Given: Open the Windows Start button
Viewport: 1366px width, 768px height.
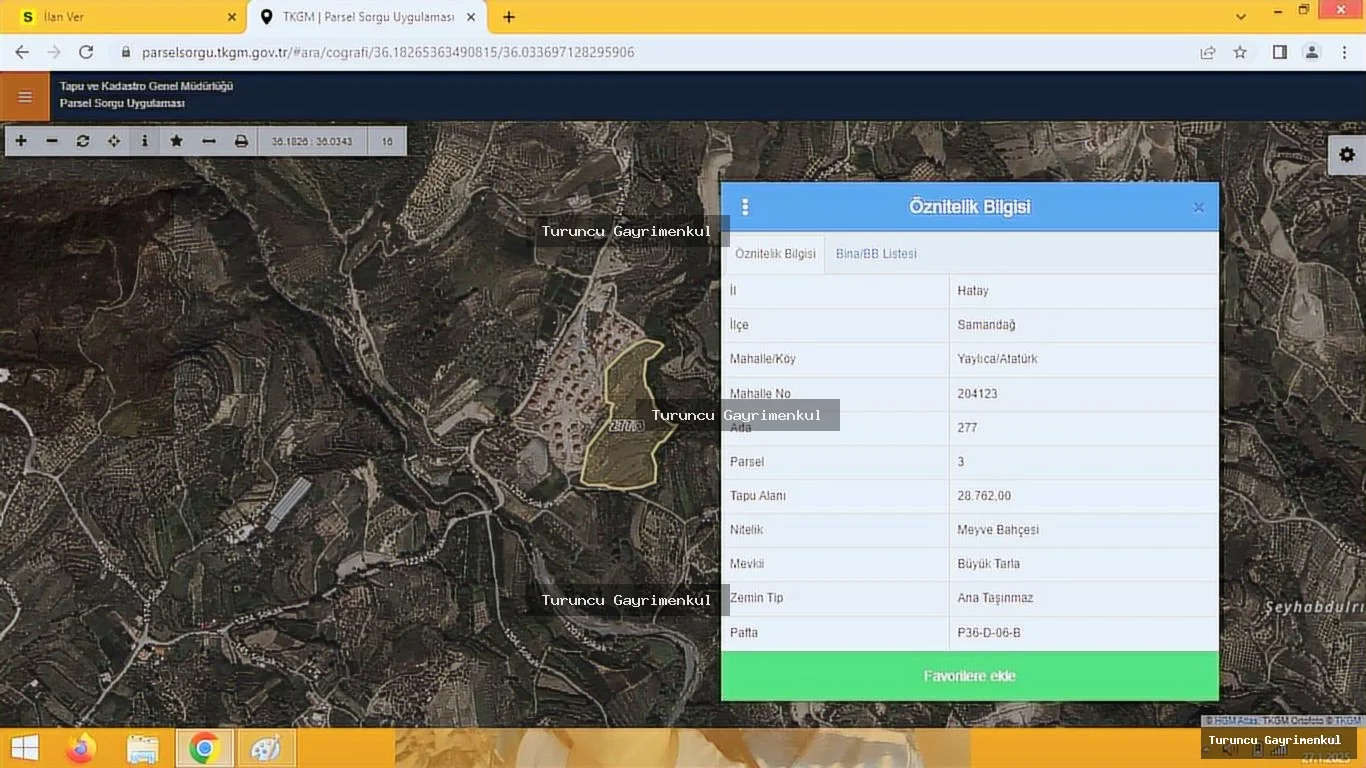Looking at the screenshot, I should click(25, 748).
